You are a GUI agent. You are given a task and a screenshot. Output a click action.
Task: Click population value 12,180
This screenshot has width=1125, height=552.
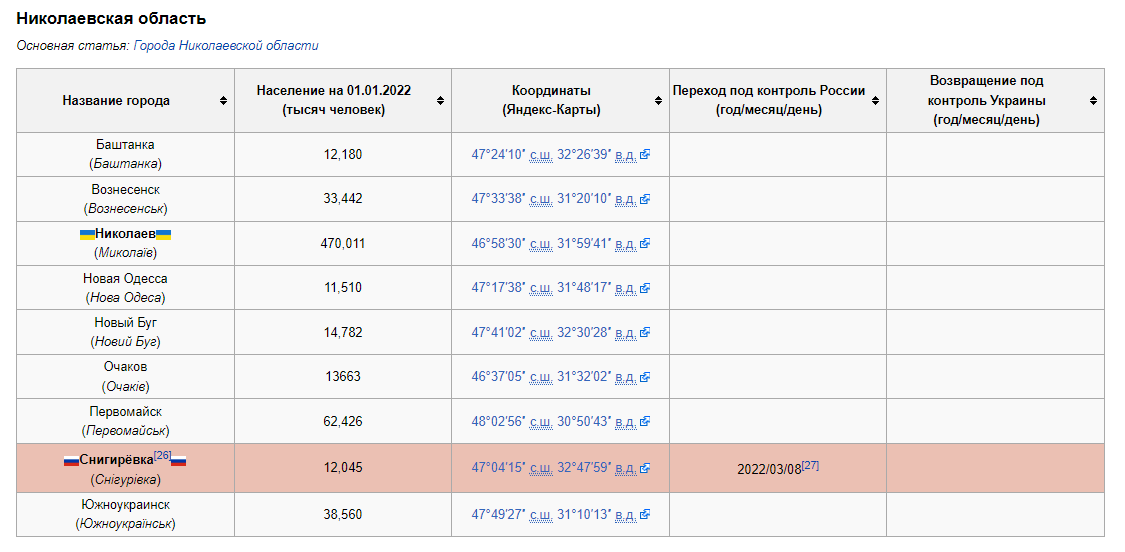[343, 154]
